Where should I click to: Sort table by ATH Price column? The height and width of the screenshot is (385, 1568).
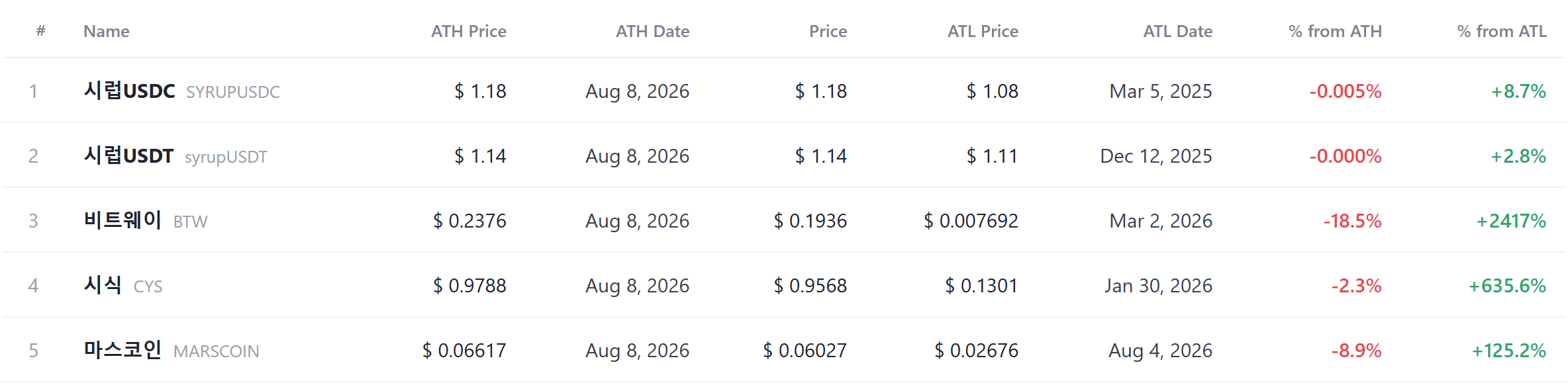tap(468, 31)
